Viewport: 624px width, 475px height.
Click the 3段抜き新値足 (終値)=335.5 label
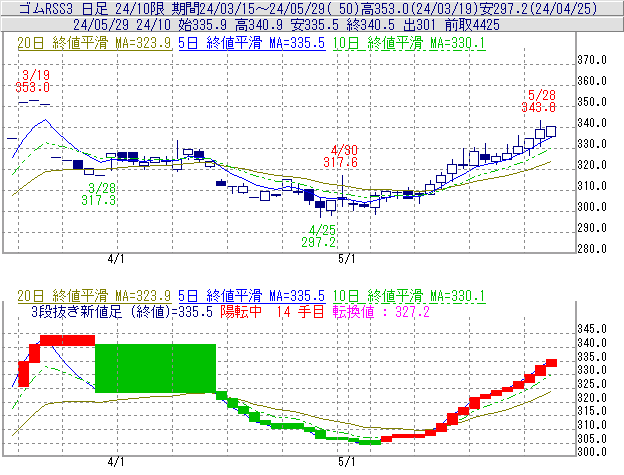[x=122, y=311]
